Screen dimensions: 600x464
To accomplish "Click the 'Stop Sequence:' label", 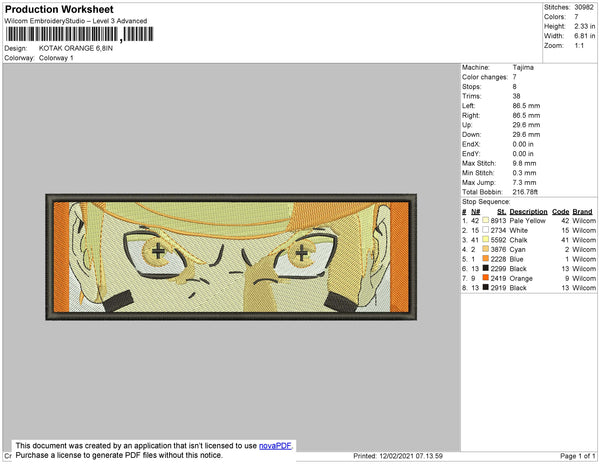I will pos(486,202).
